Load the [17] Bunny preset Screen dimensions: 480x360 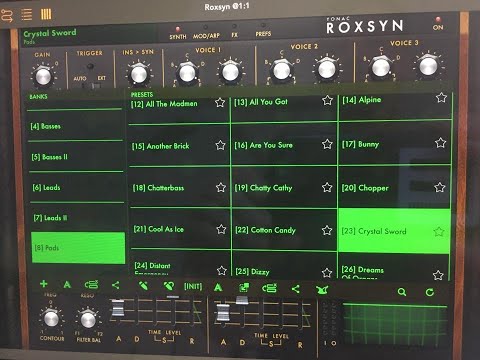point(395,143)
